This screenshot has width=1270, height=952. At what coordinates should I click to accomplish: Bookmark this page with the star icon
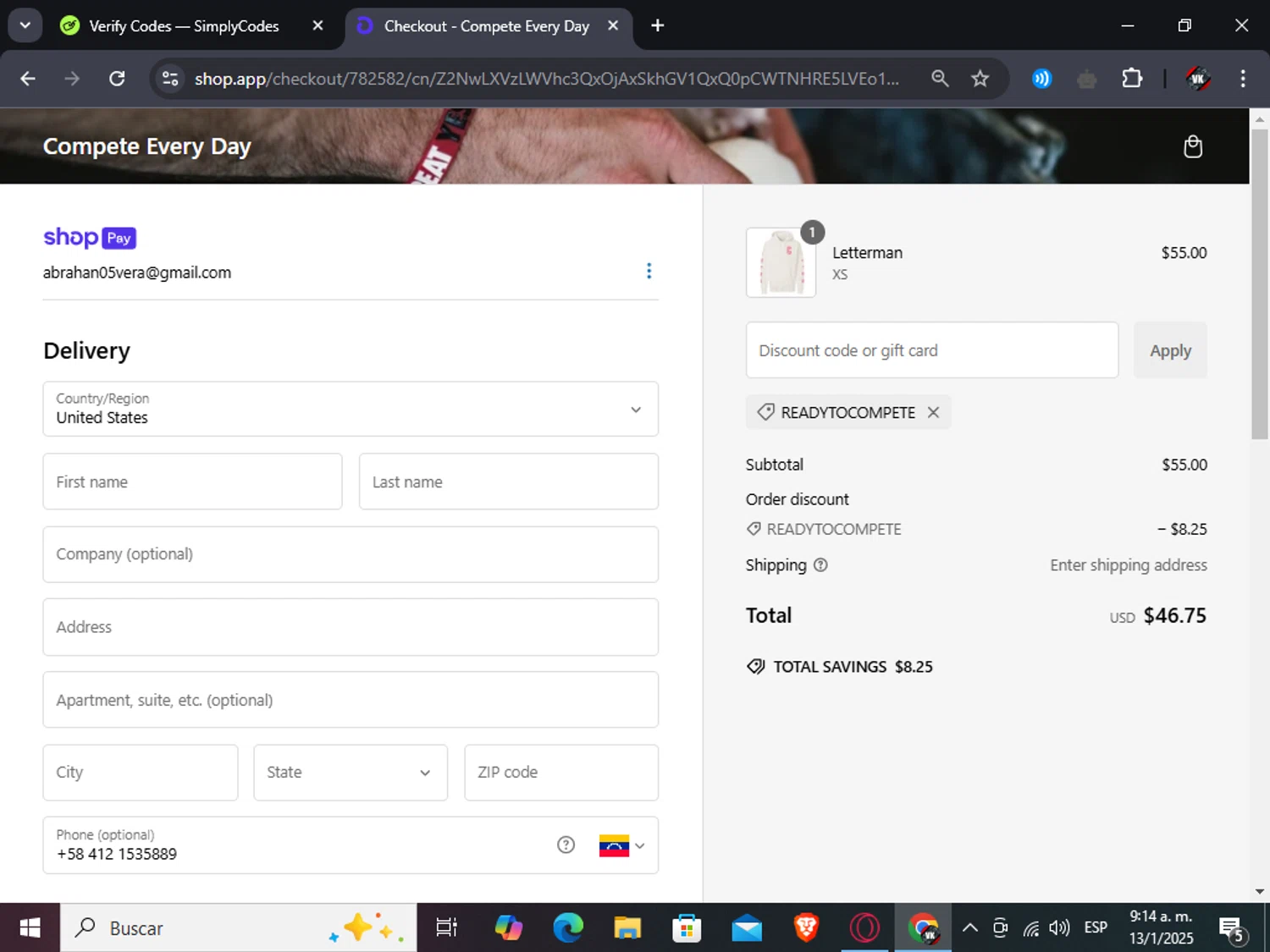[x=980, y=79]
